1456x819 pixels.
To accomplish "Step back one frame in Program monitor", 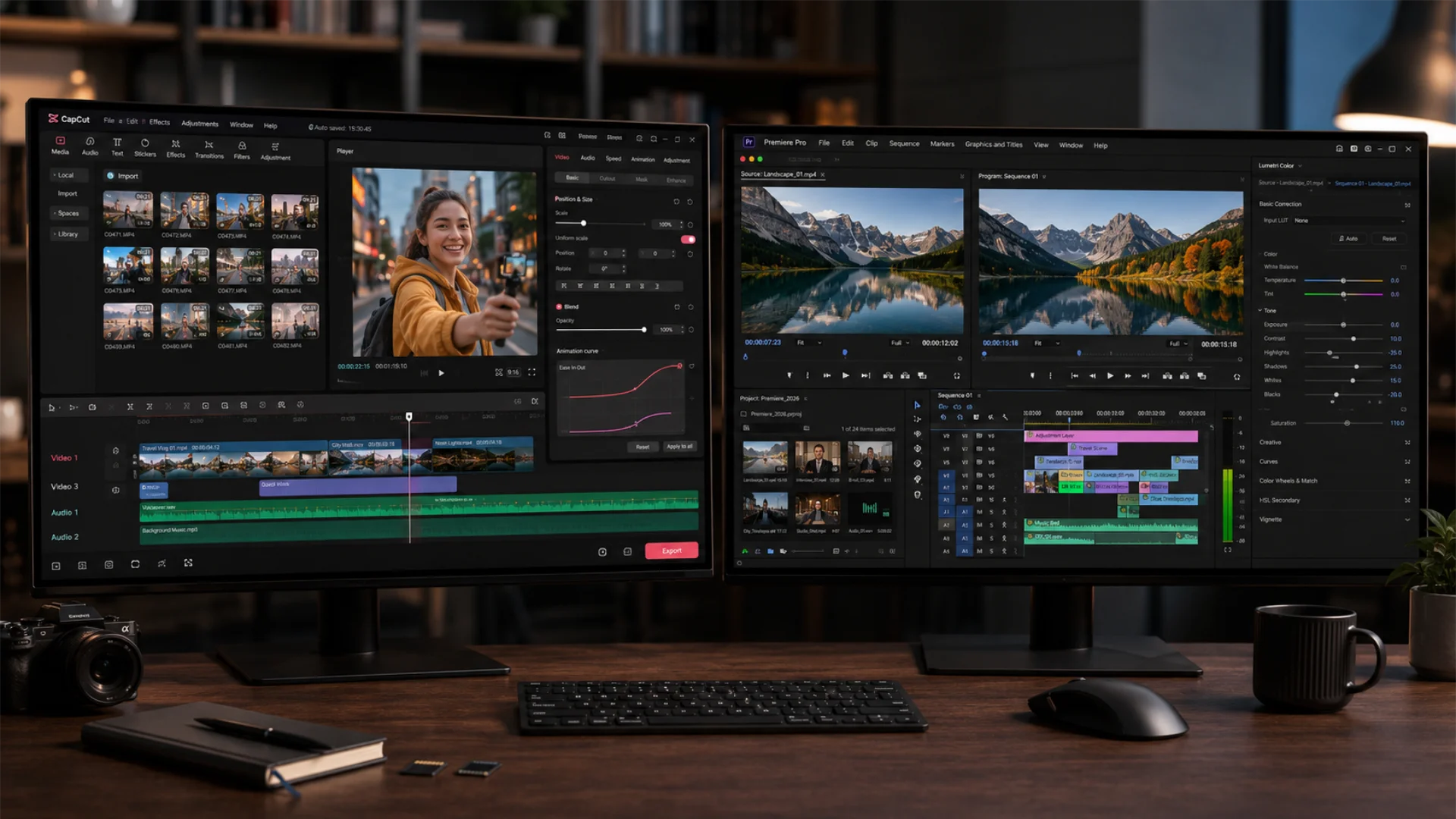I will pos(1092,376).
